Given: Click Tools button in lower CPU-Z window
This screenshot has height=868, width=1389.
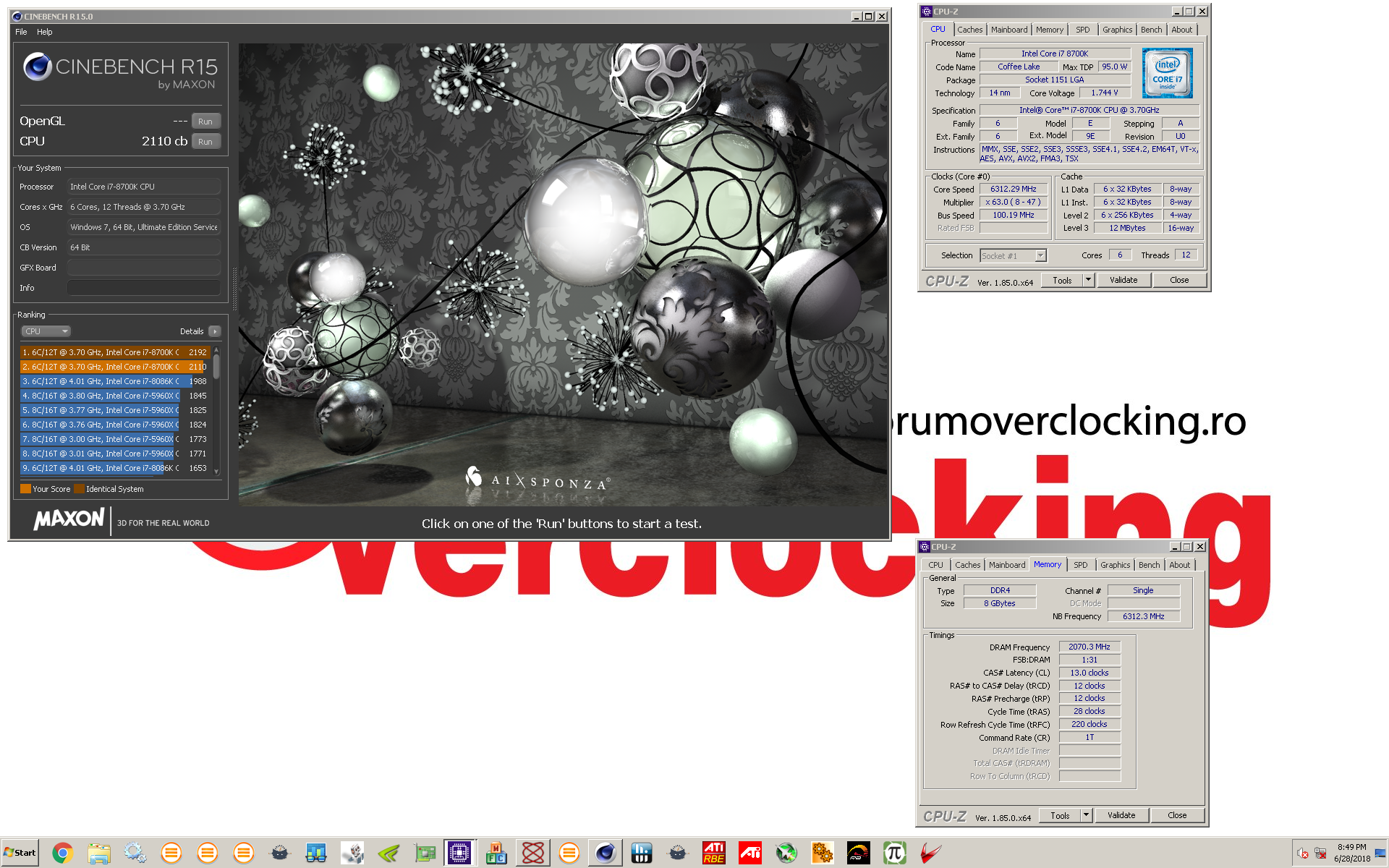Looking at the screenshot, I should pyautogui.click(x=1060, y=815).
